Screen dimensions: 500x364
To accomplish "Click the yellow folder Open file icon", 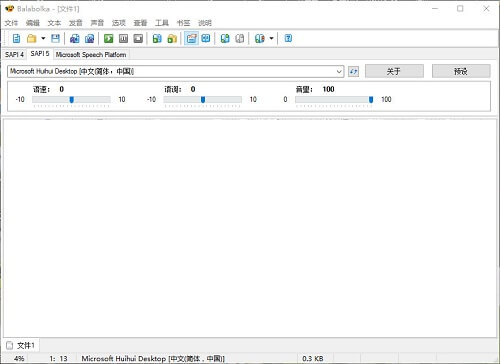I will (32, 38).
